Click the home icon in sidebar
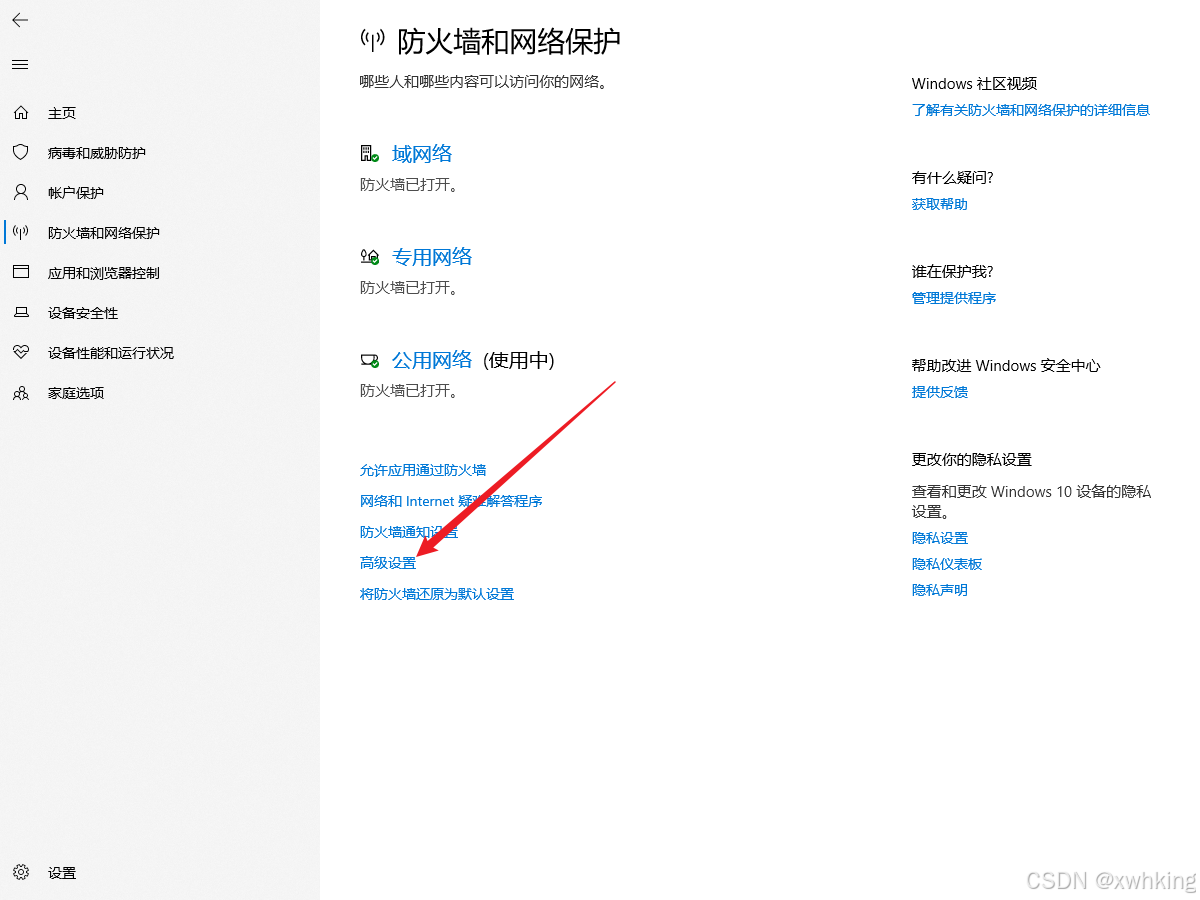This screenshot has width=1200, height=900. point(21,113)
